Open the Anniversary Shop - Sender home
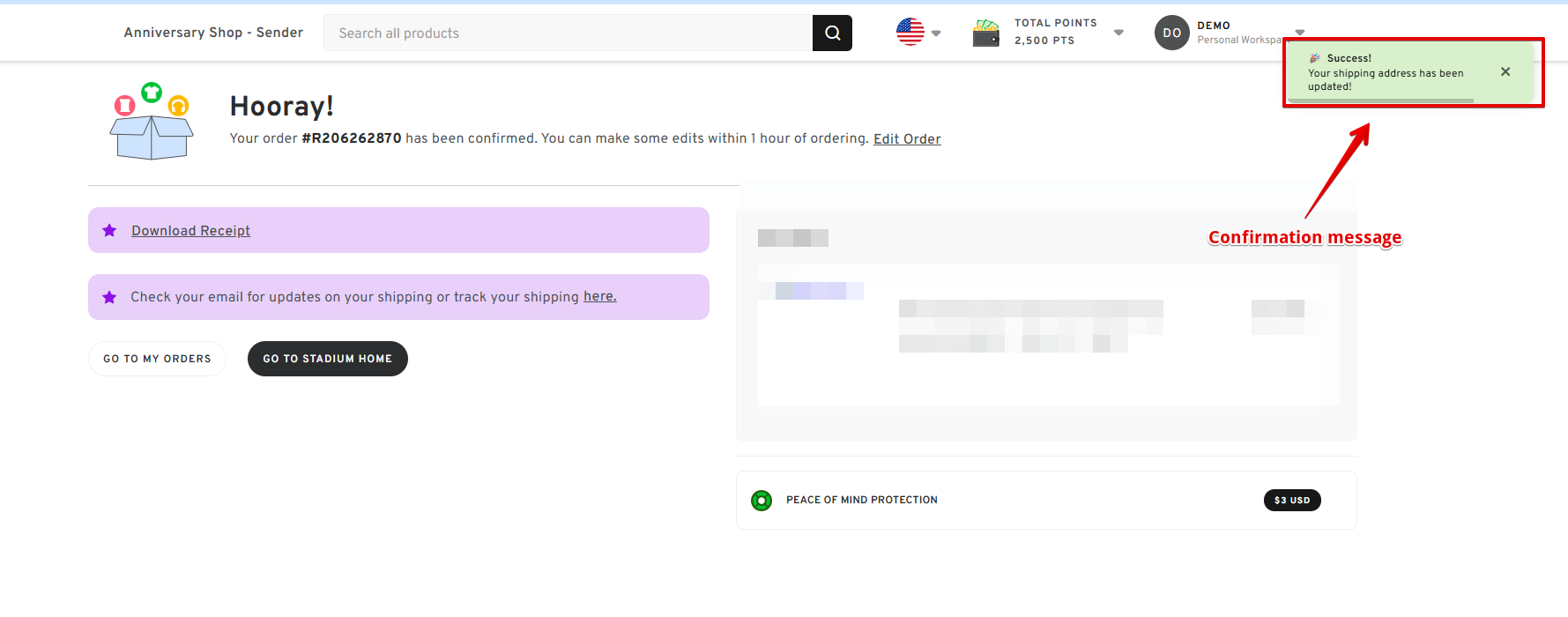 (x=213, y=33)
